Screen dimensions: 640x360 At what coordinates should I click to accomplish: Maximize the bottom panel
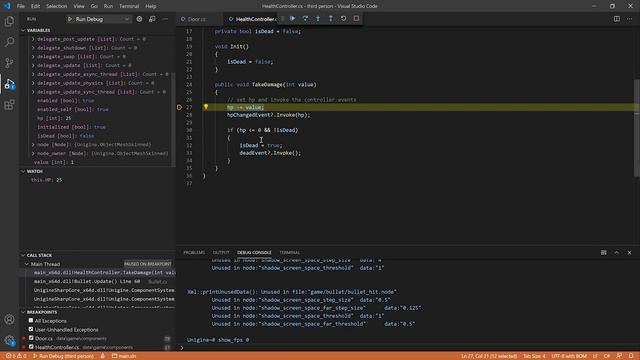pos(616,253)
